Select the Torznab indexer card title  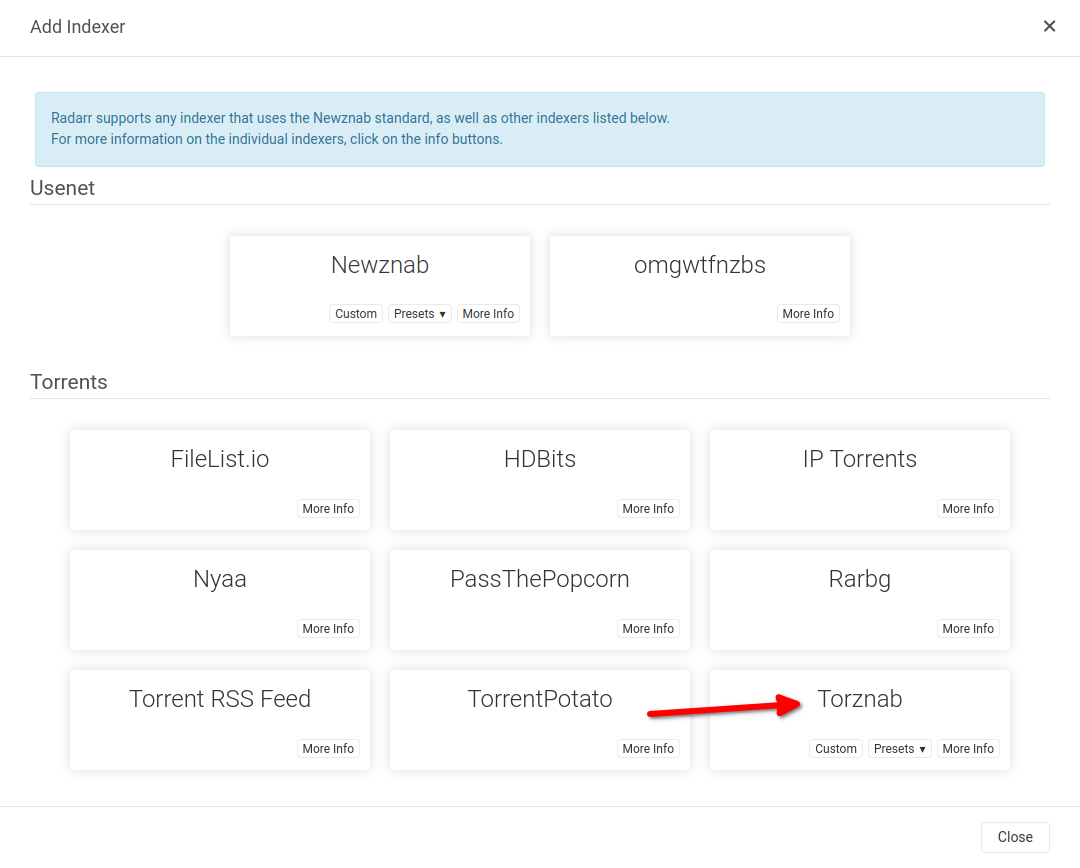coord(860,699)
